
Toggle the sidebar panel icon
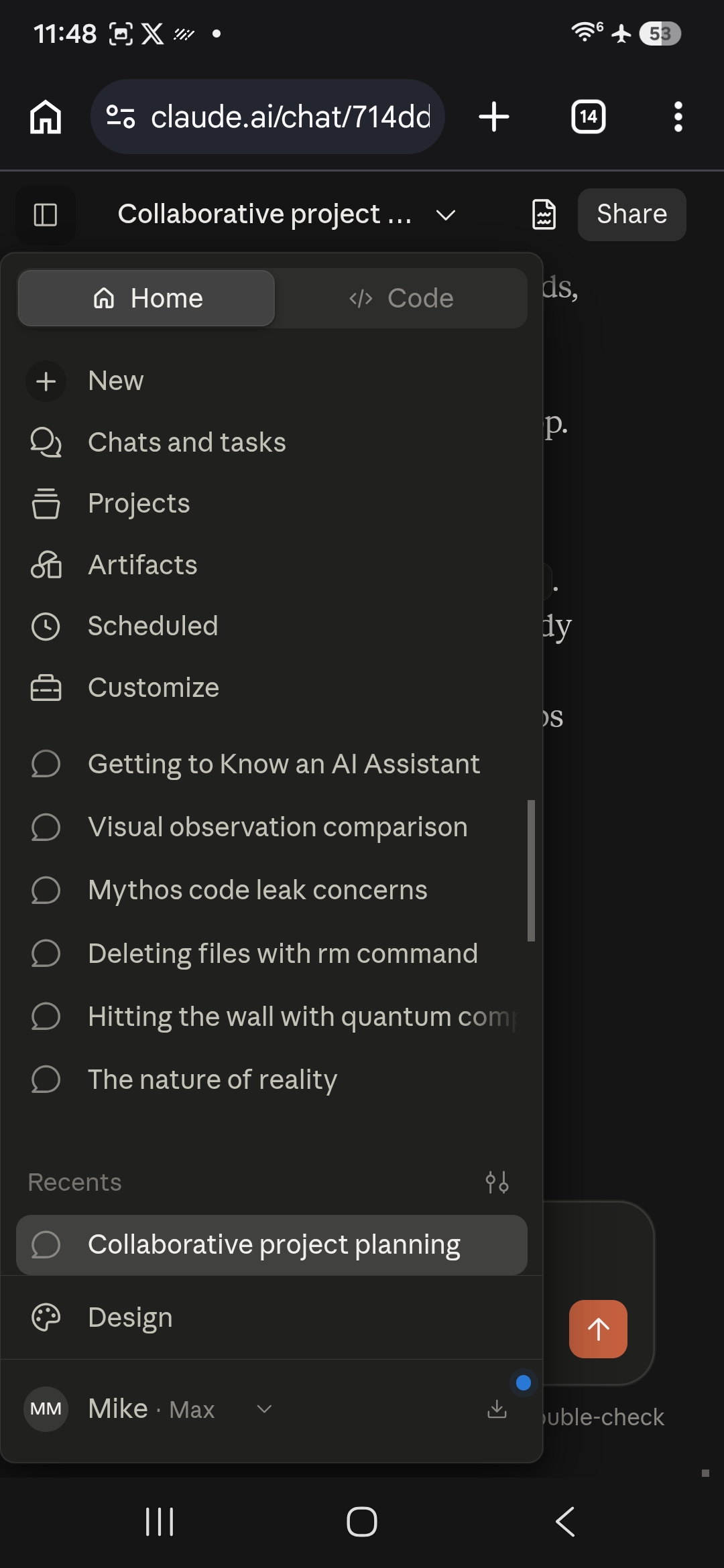pyautogui.click(x=45, y=214)
